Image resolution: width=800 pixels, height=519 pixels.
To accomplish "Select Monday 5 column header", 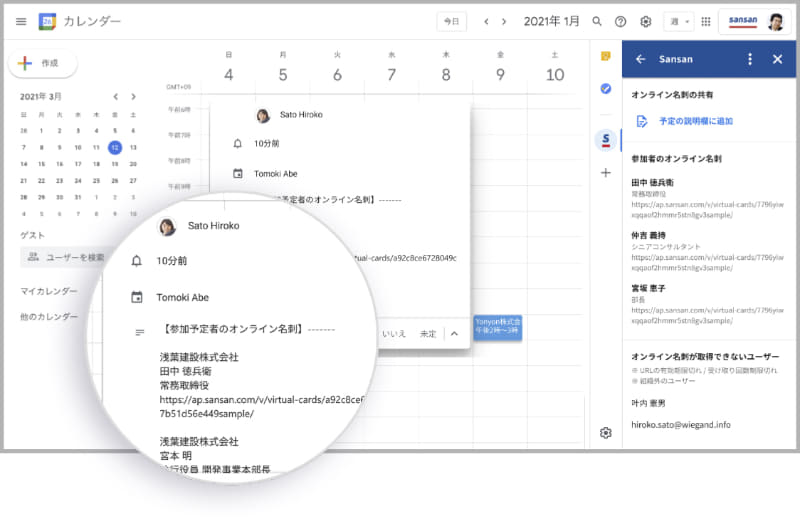I will (x=283, y=68).
